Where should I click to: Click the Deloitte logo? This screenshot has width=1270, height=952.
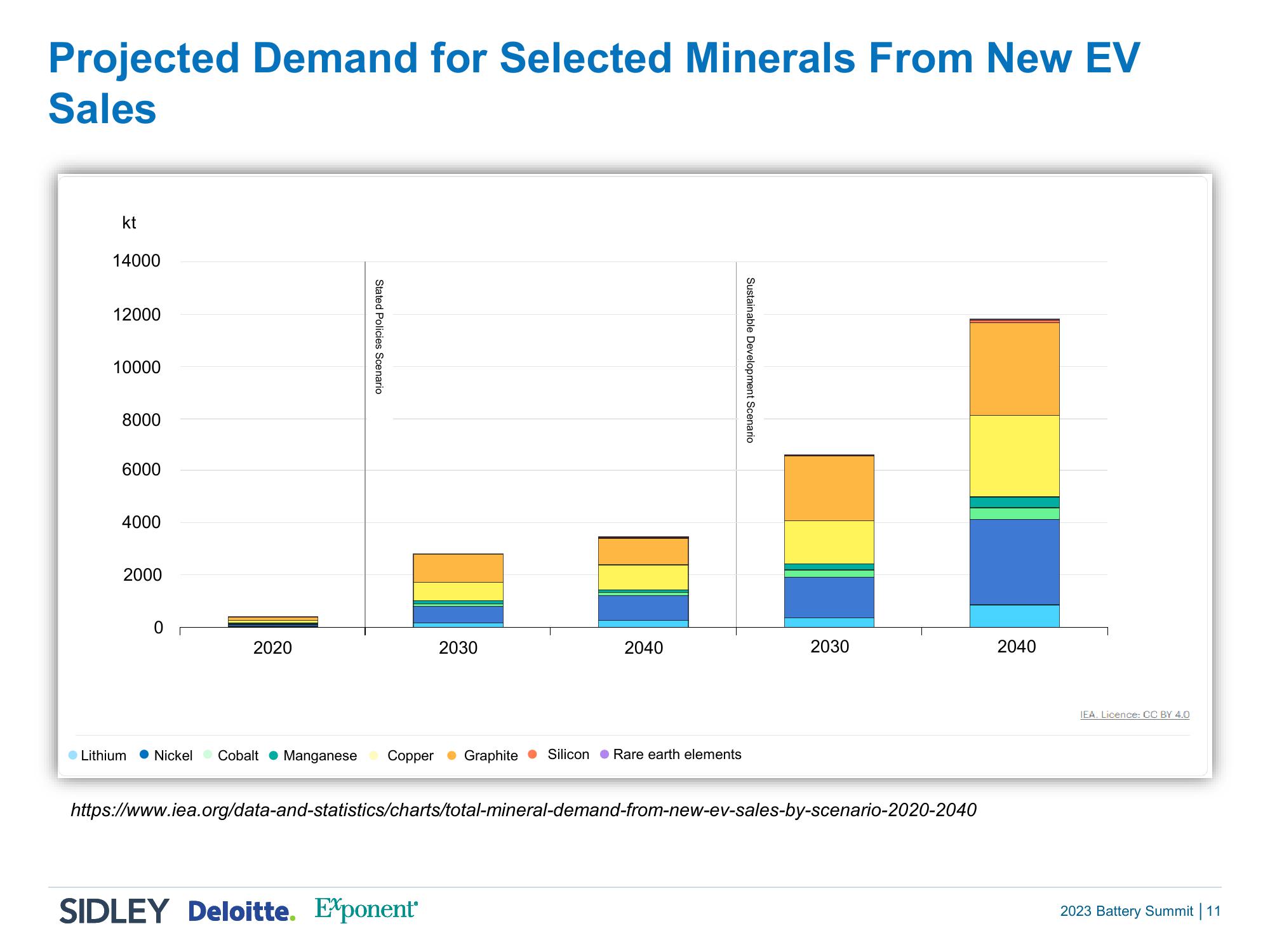point(242,911)
